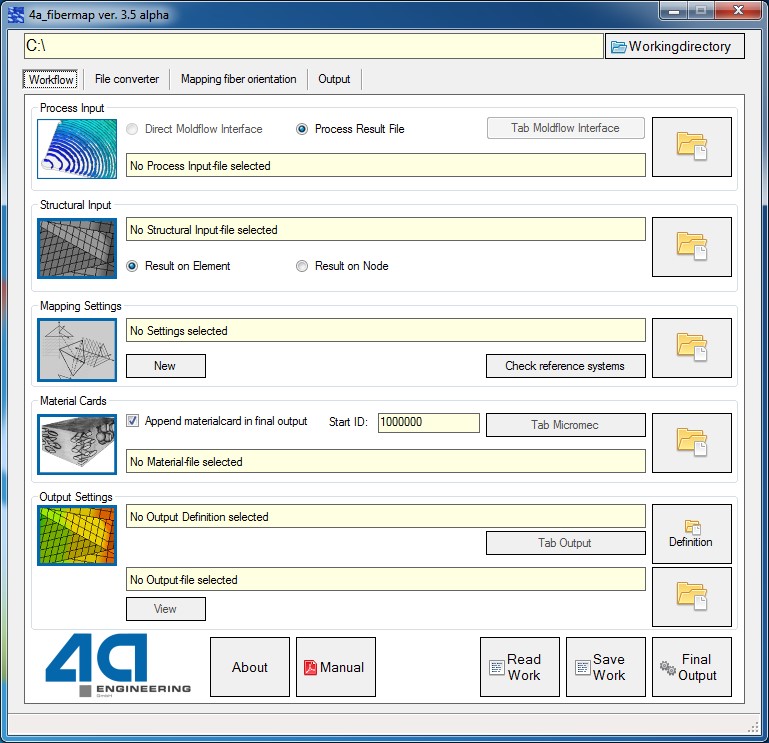This screenshot has height=743, width=769.
Task: Browse for a Mapping Settings file
Action: coord(691,347)
